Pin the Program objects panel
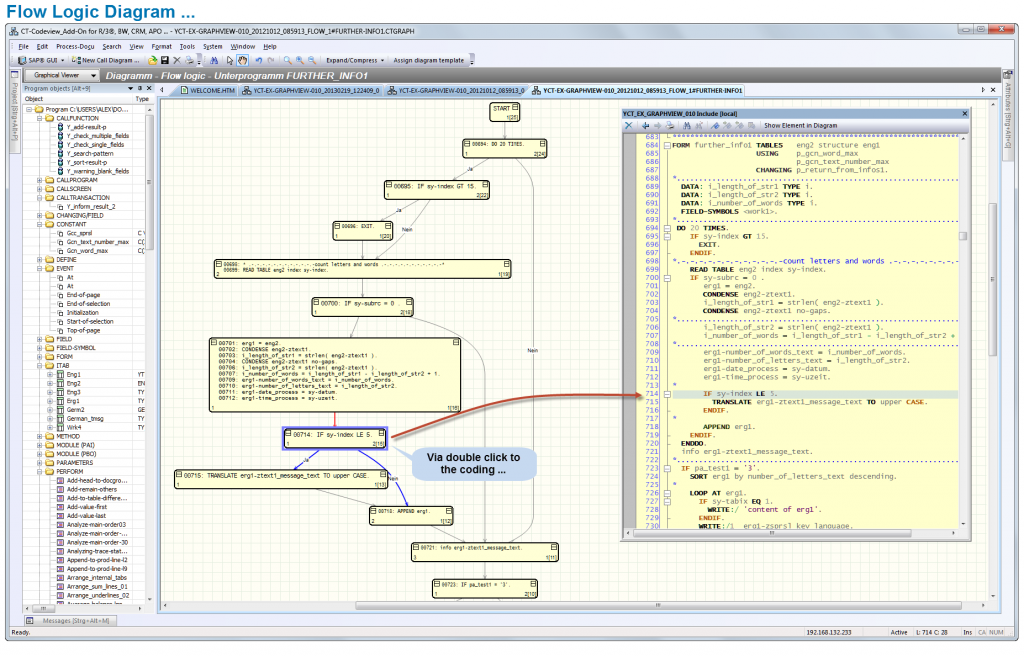The image size is (1024, 656). (140, 87)
